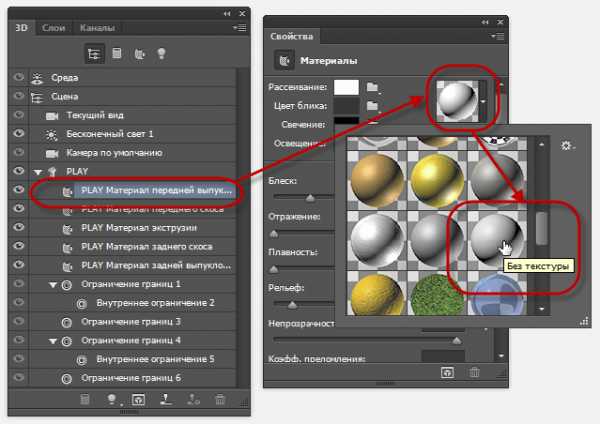This screenshot has height=424, width=600.
Task: Open Цвет блика texture folder menu
Action: coord(373,106)
